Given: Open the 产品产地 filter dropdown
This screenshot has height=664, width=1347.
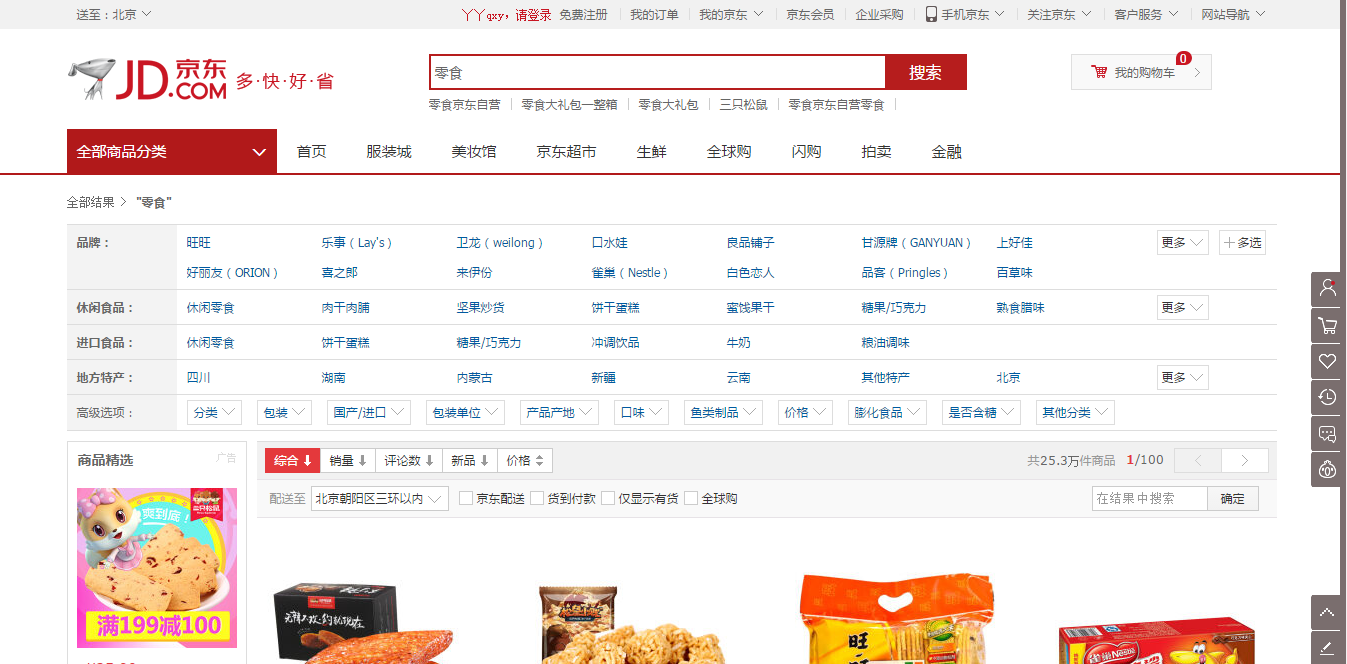Looking at the screenshot, I should coord(560,413).
